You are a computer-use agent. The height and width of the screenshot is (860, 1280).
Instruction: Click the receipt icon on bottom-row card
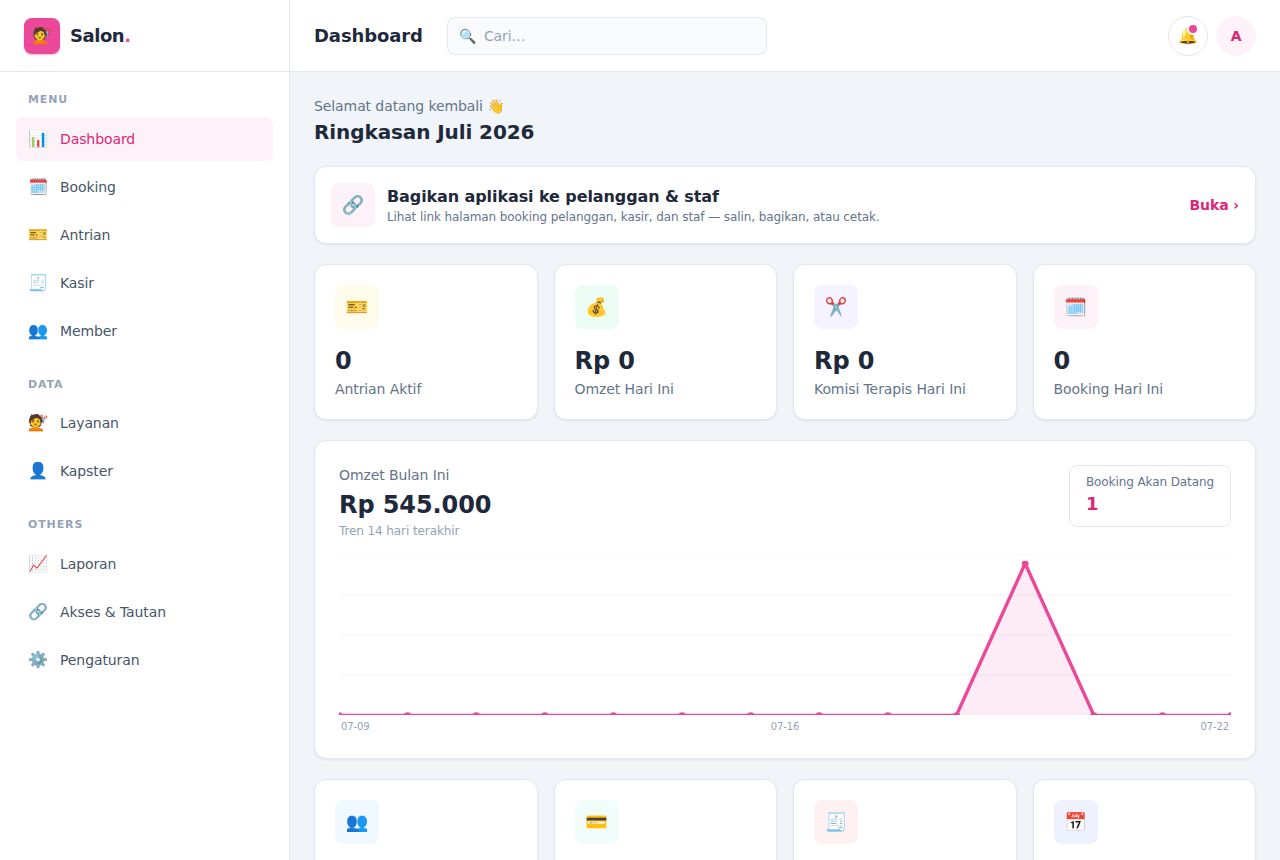coord(836,822)
